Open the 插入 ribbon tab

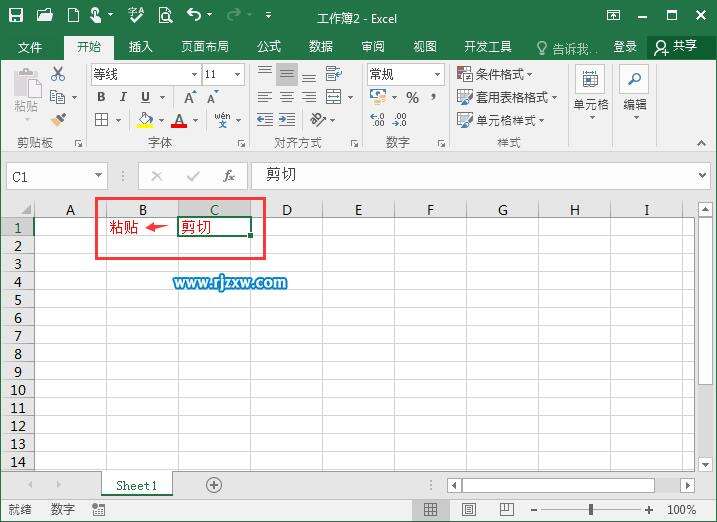click(x=141, y=47)
